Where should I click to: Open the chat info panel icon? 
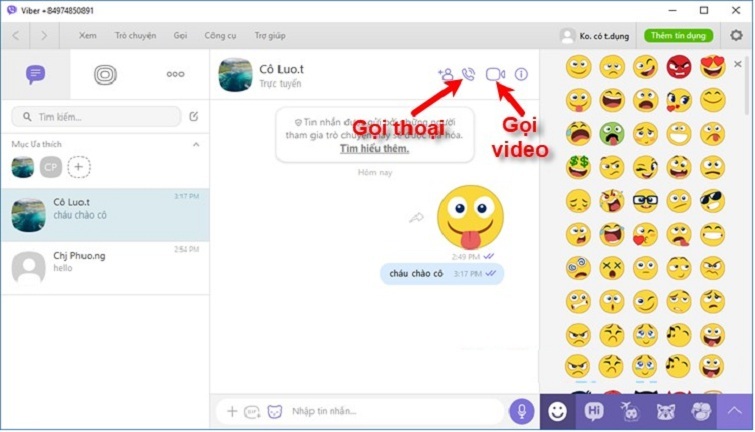(x=521, y=74)
